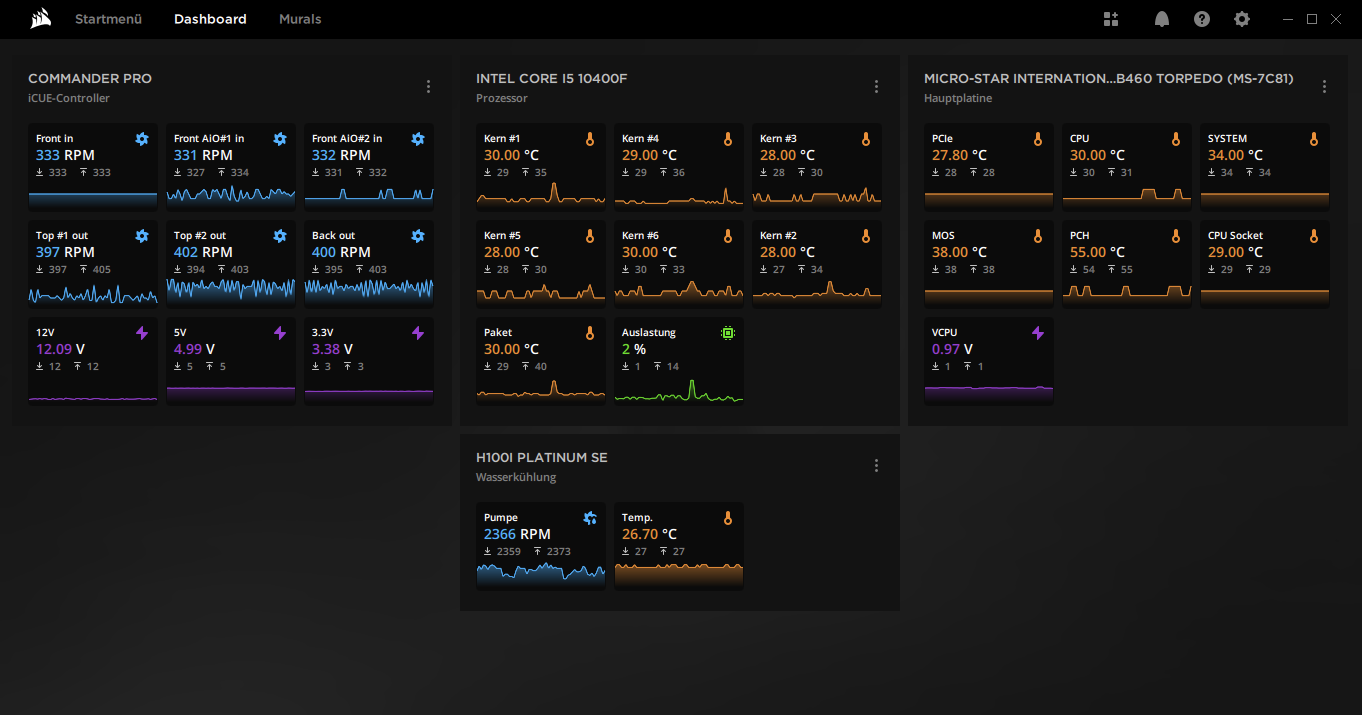The image size is (1362, 715).
Task: Open Commander Pro panel options menu
Action: 429,87
